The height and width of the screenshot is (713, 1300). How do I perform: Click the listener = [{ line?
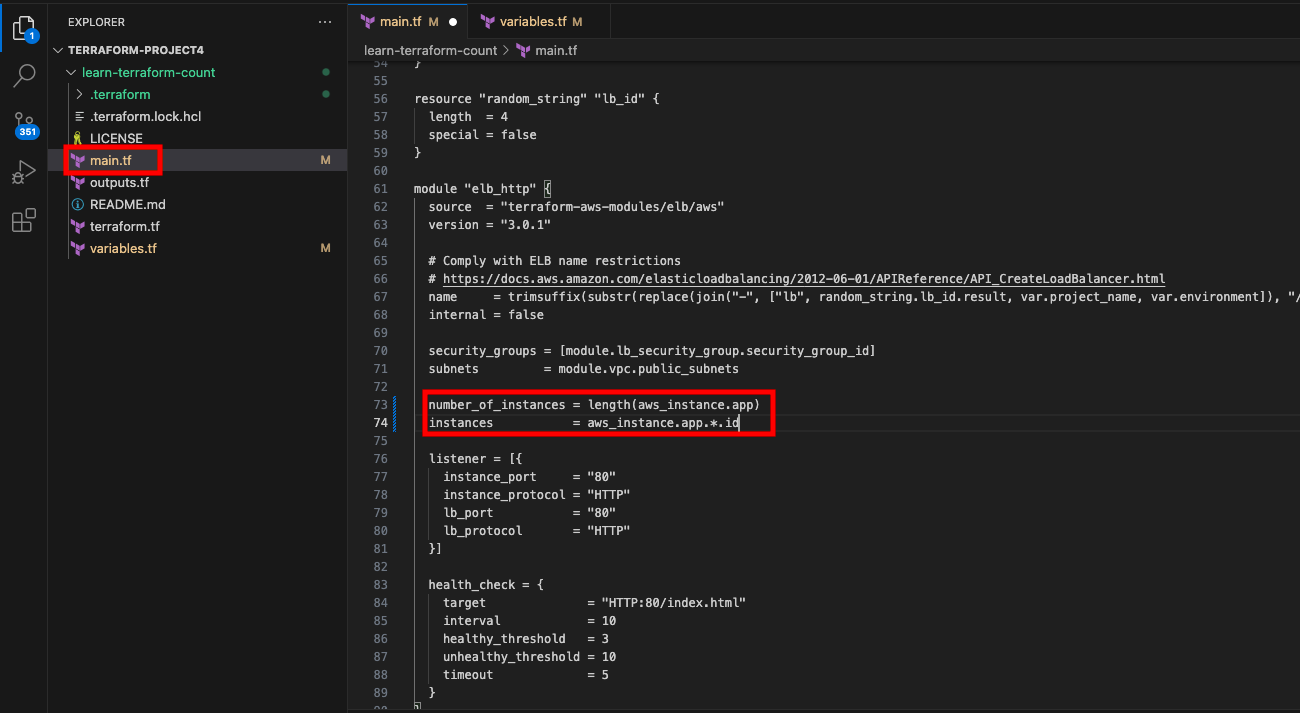point(475,459)
